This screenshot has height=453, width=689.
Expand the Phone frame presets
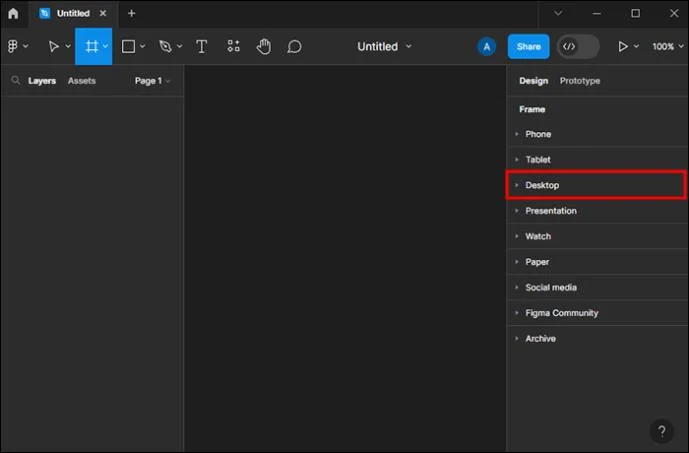point(596,134)
